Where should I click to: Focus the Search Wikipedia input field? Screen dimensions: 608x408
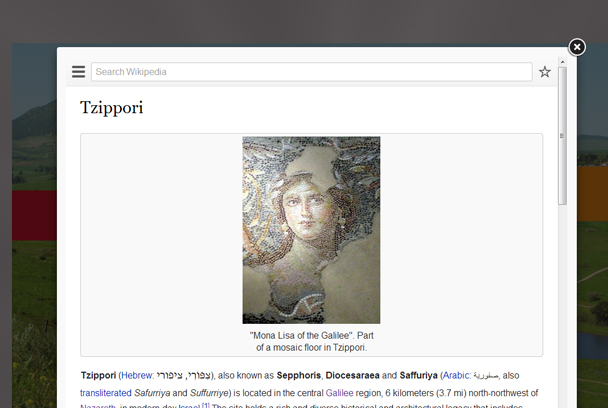coord(311,72)
